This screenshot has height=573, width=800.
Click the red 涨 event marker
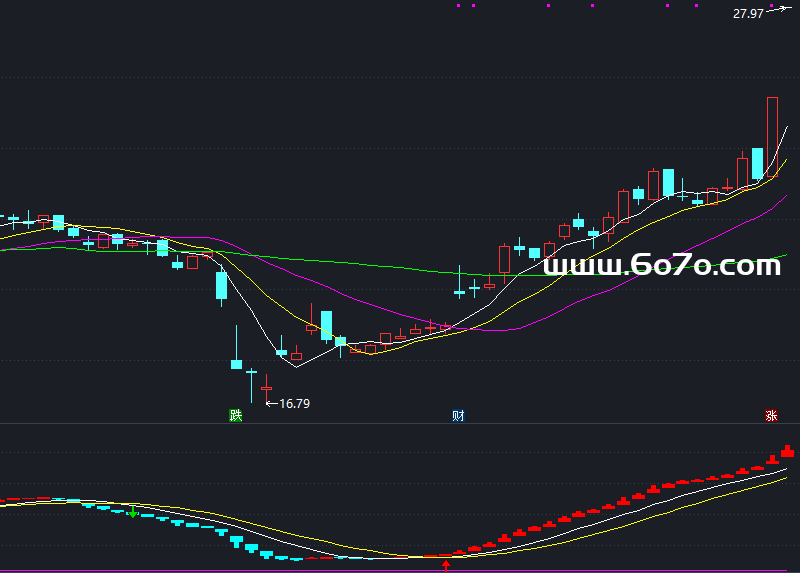(771, 415)
